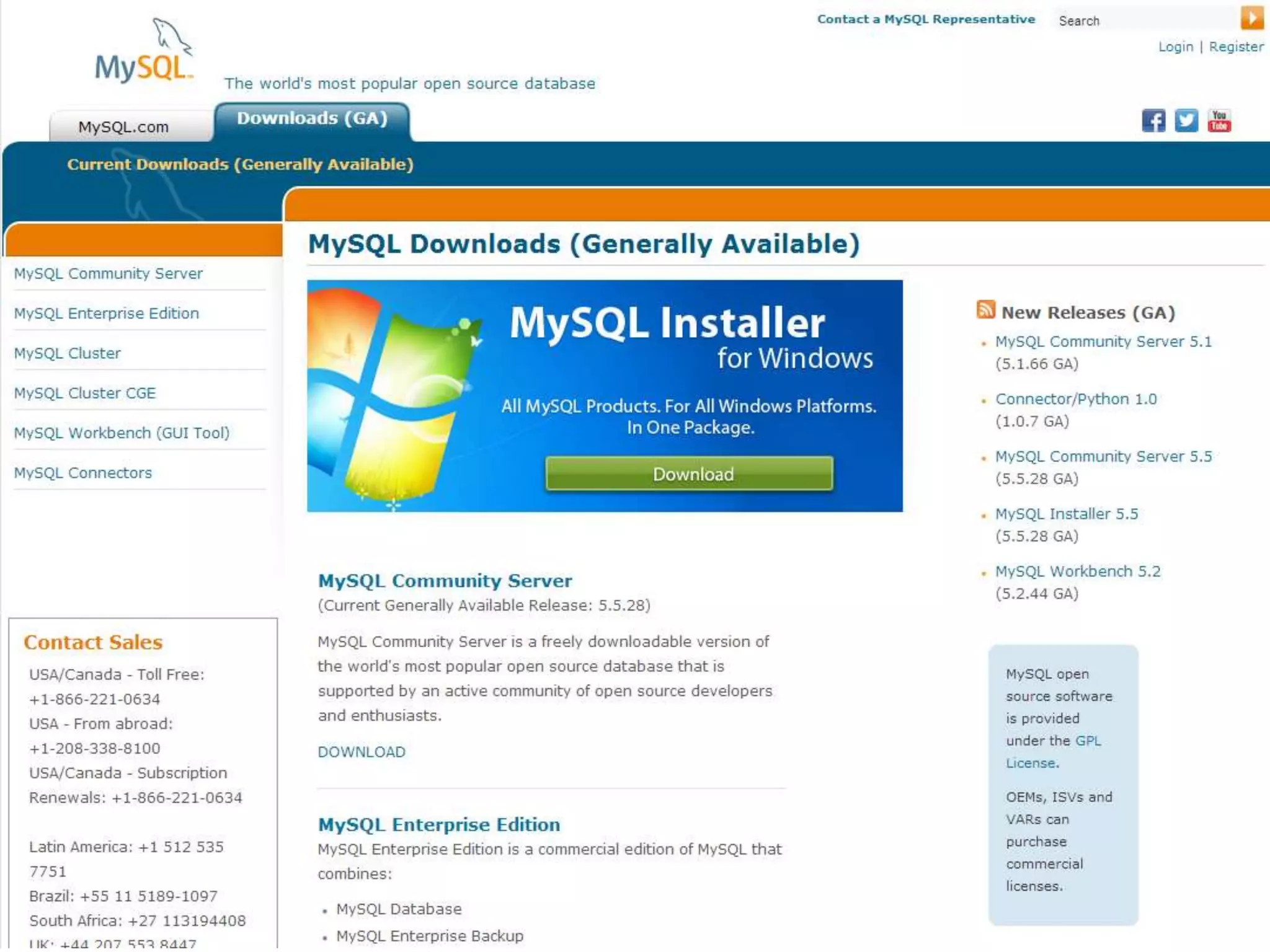Focus the Search input field
Screen dimensions: 1270x952
pyautogui.click(x=1145, y=20)
